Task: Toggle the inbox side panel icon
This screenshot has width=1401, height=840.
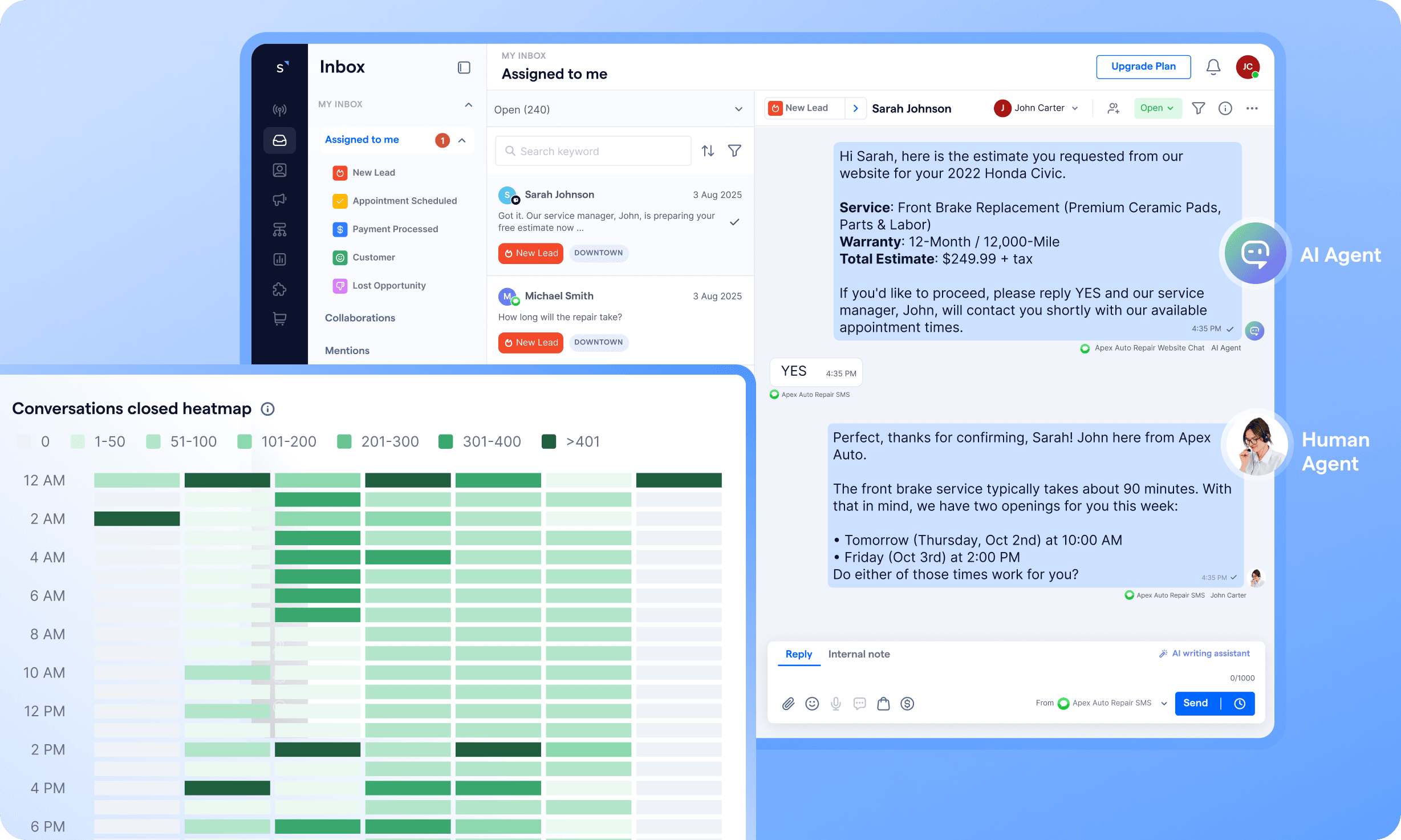Action: point(464,68)
